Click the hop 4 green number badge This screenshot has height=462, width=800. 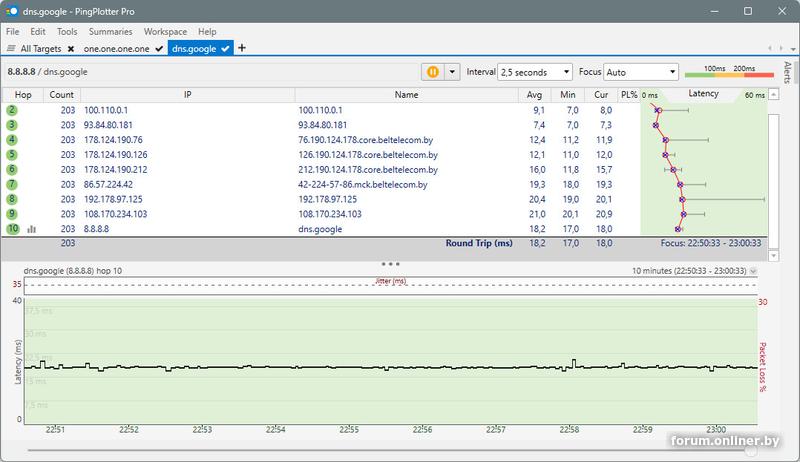[12, 140]
